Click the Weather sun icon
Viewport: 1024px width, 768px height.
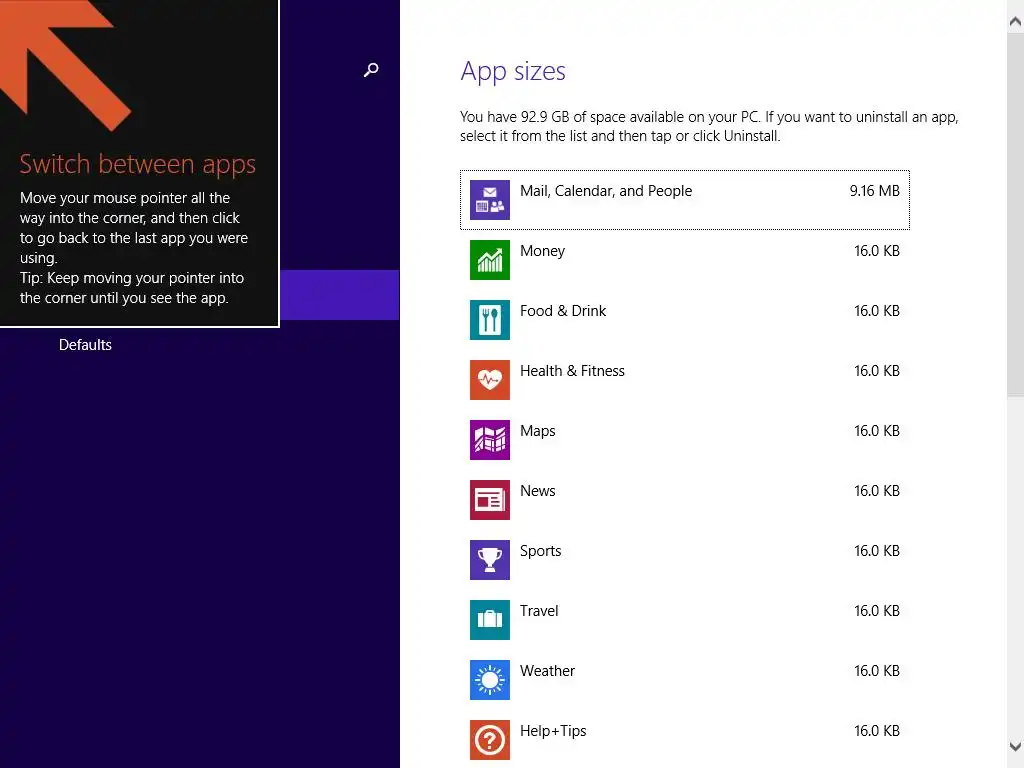pos(490,680)
